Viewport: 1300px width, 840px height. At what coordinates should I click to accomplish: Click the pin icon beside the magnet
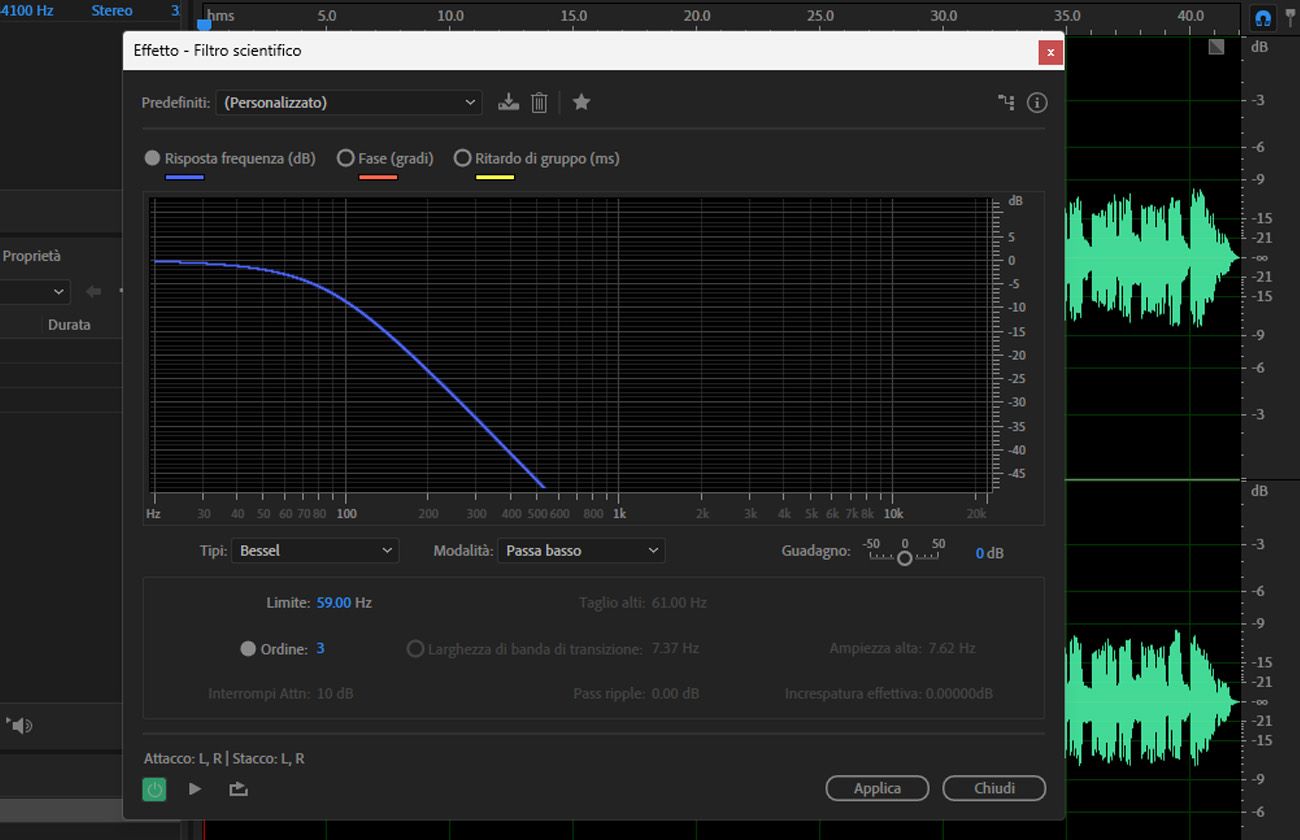point(1289,18)
